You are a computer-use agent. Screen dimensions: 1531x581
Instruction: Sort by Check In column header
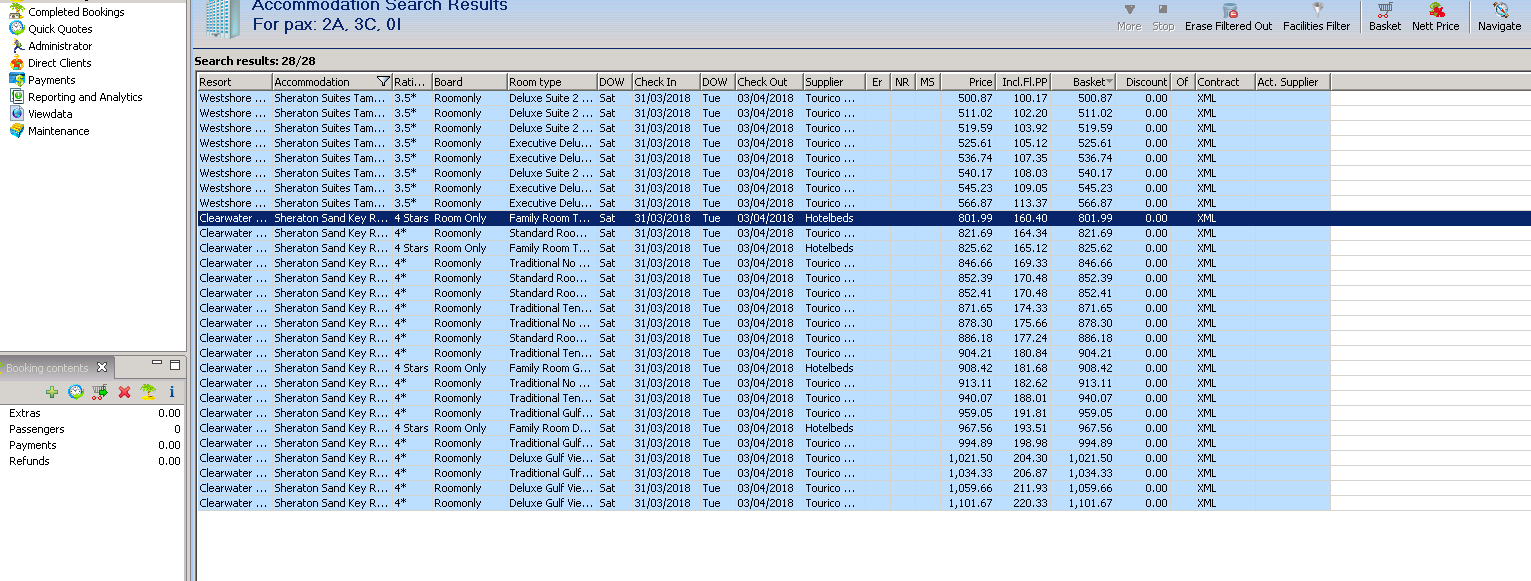pos(665,82)
